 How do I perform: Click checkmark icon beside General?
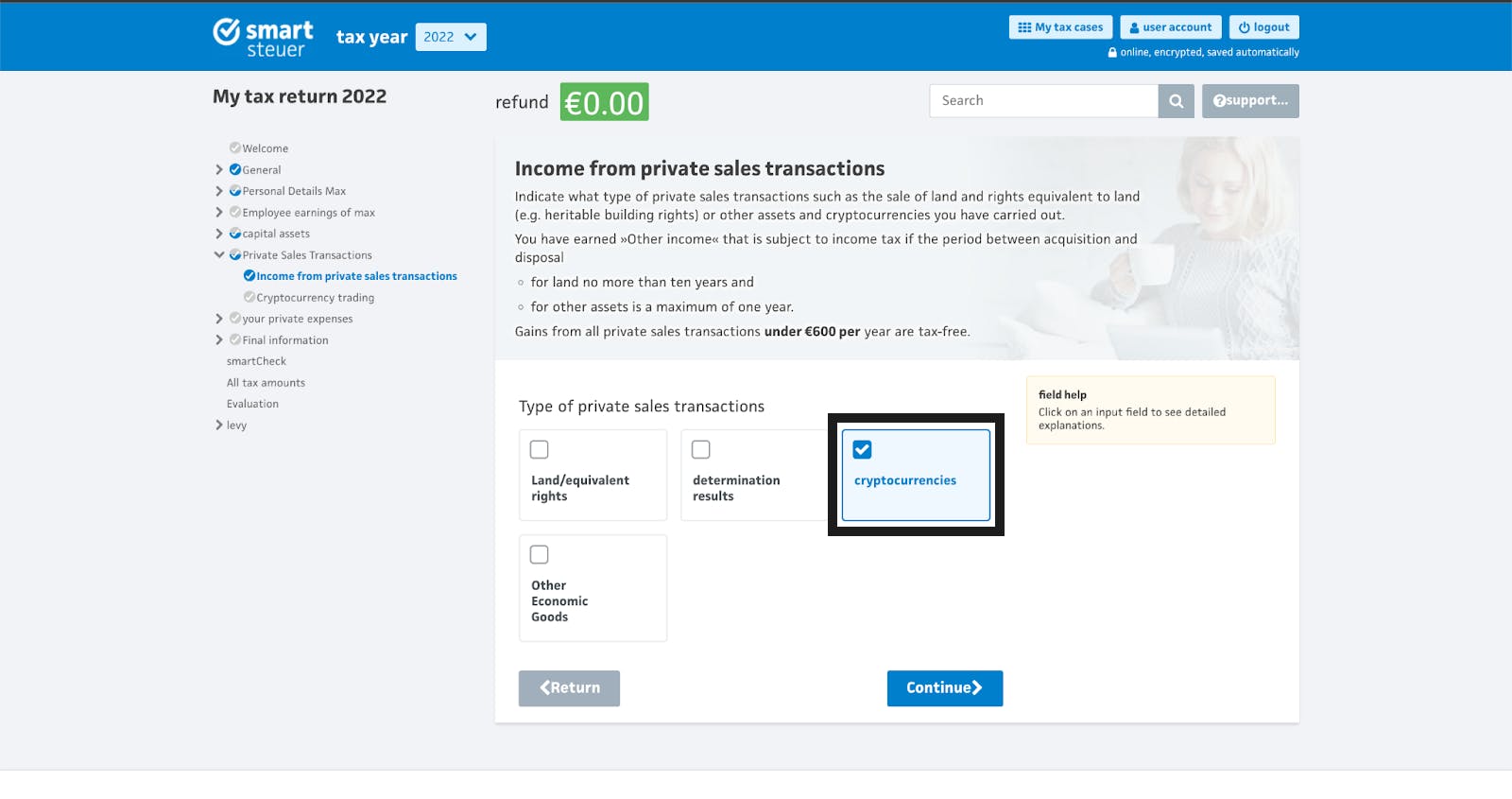(235, 169)
